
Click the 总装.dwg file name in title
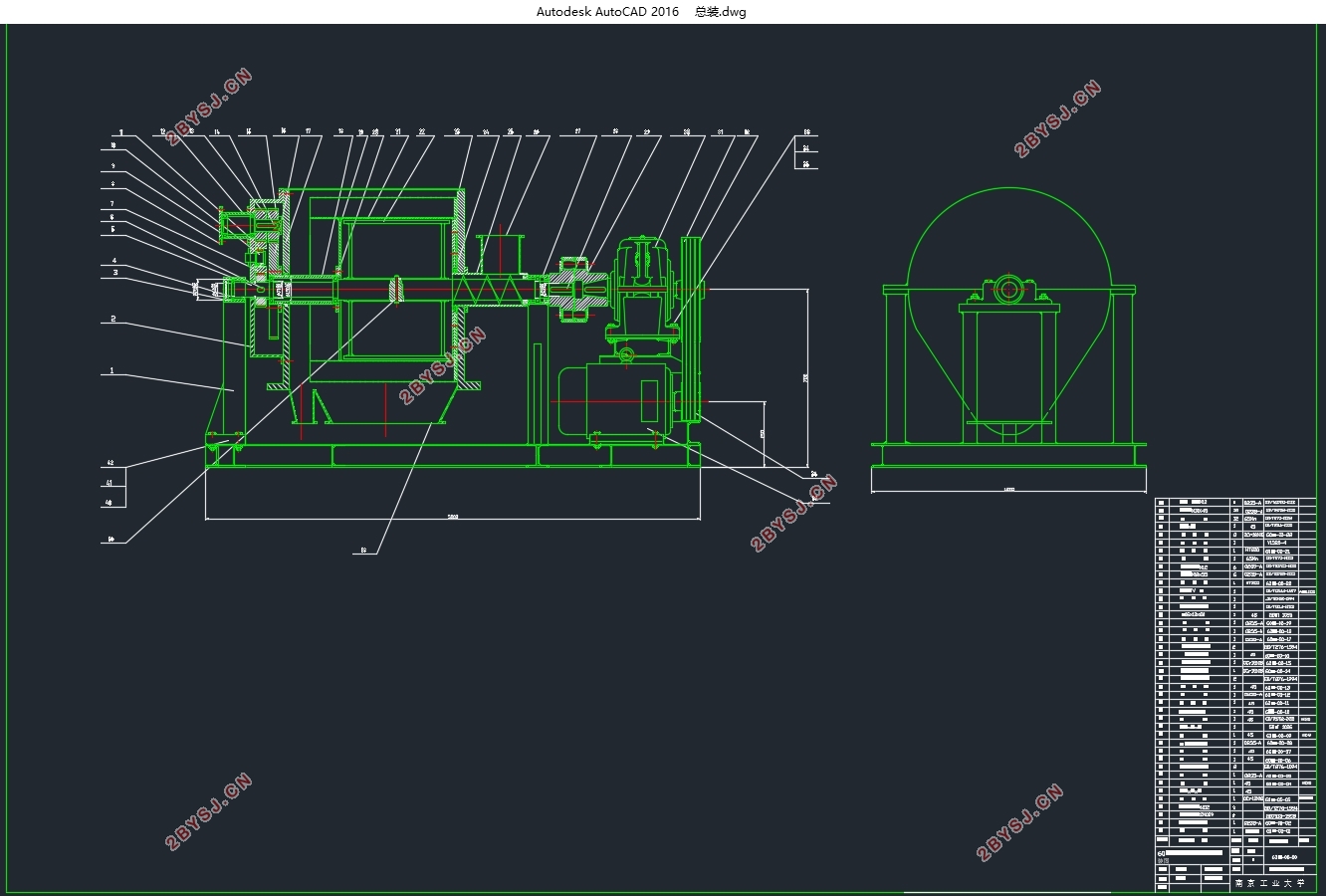click(x=721, y=12)
